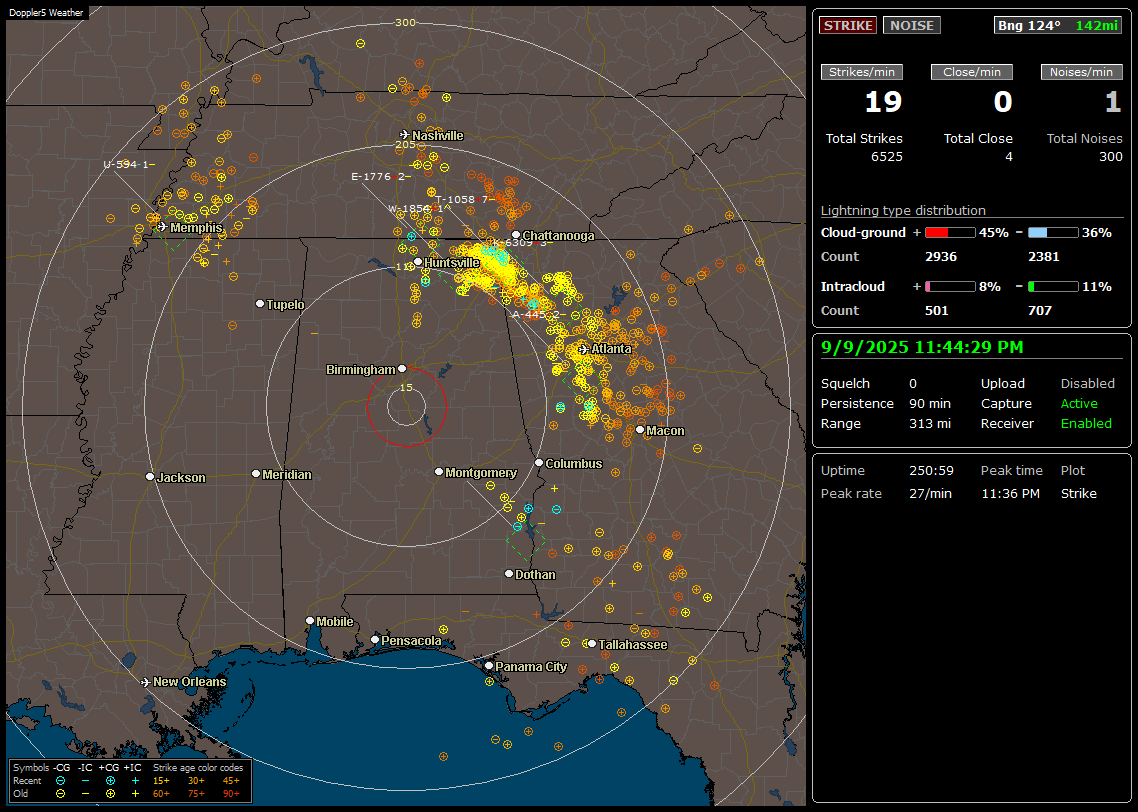Click the recent -CG symbol in legend

61,781
